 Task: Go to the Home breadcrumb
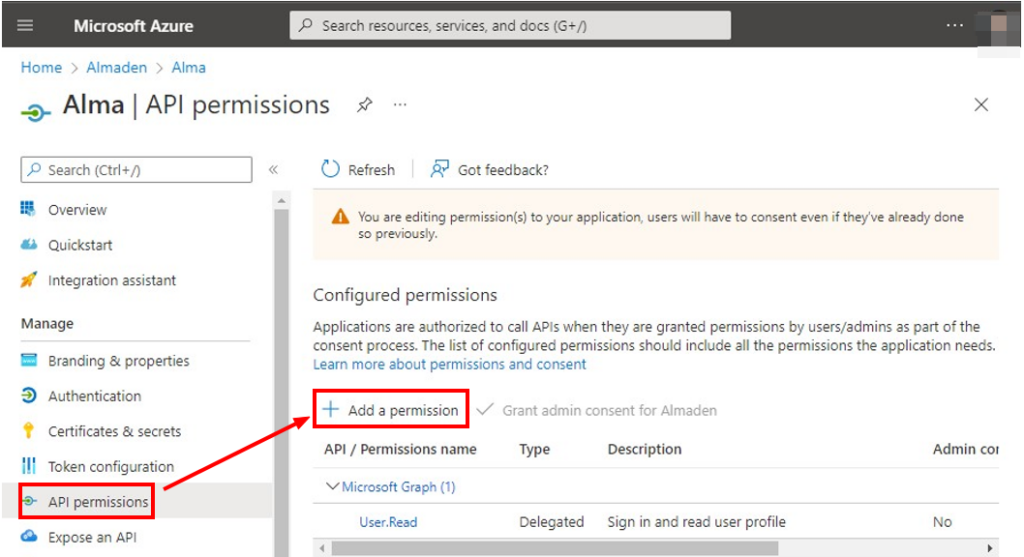tap(41, 67)
